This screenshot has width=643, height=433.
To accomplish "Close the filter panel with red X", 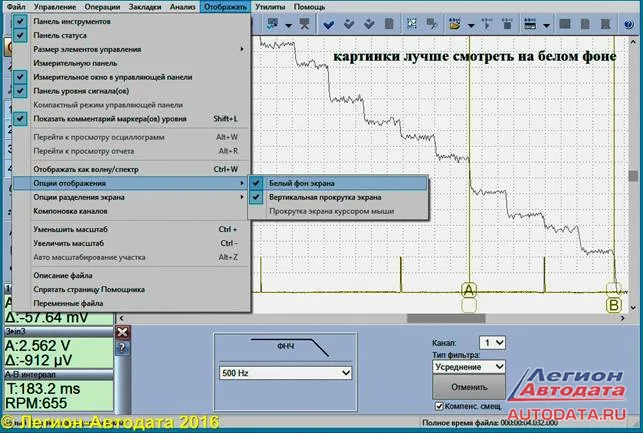I will [x=122, y=332].
